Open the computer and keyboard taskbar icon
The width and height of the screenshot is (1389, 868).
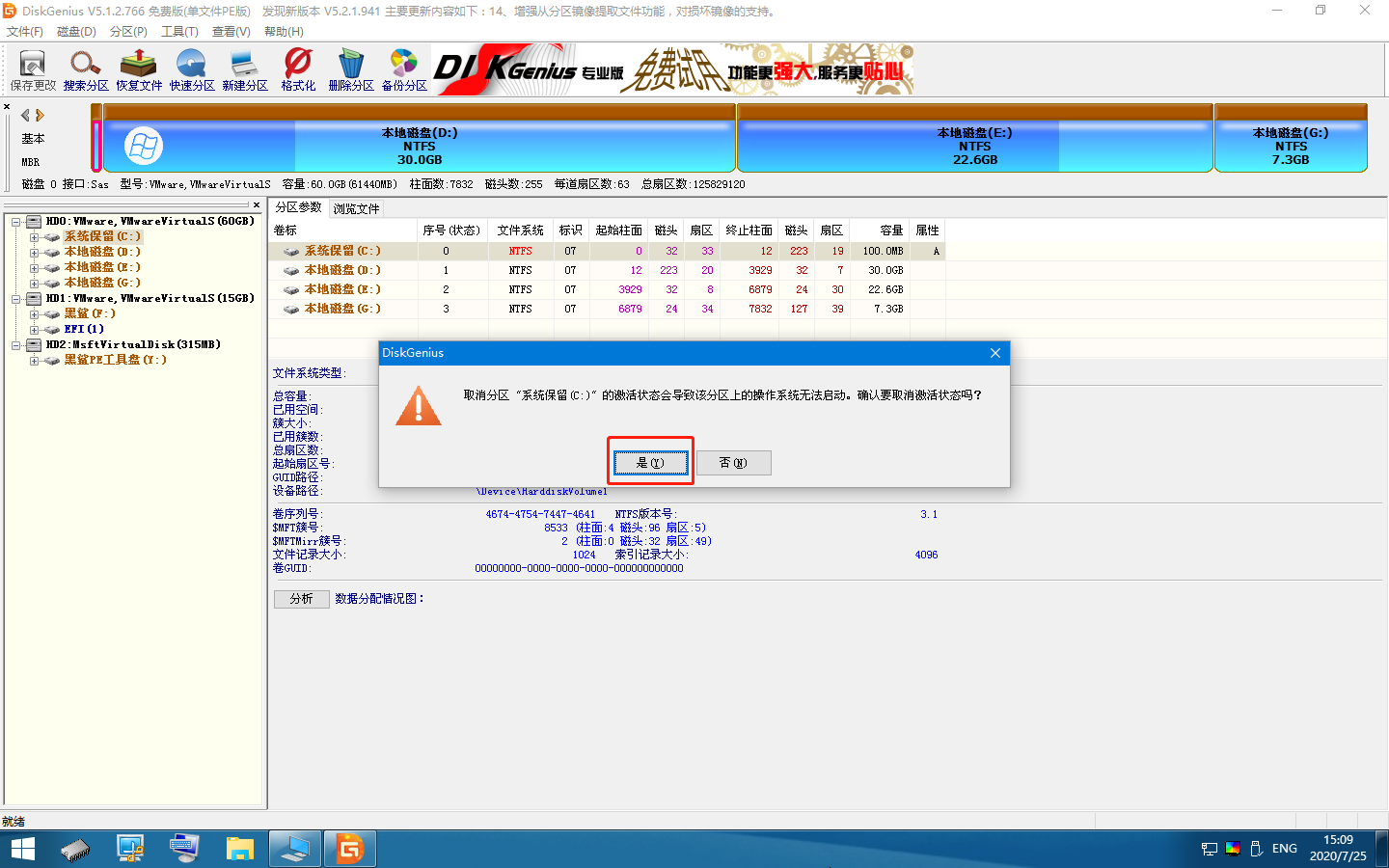point(184,850)
